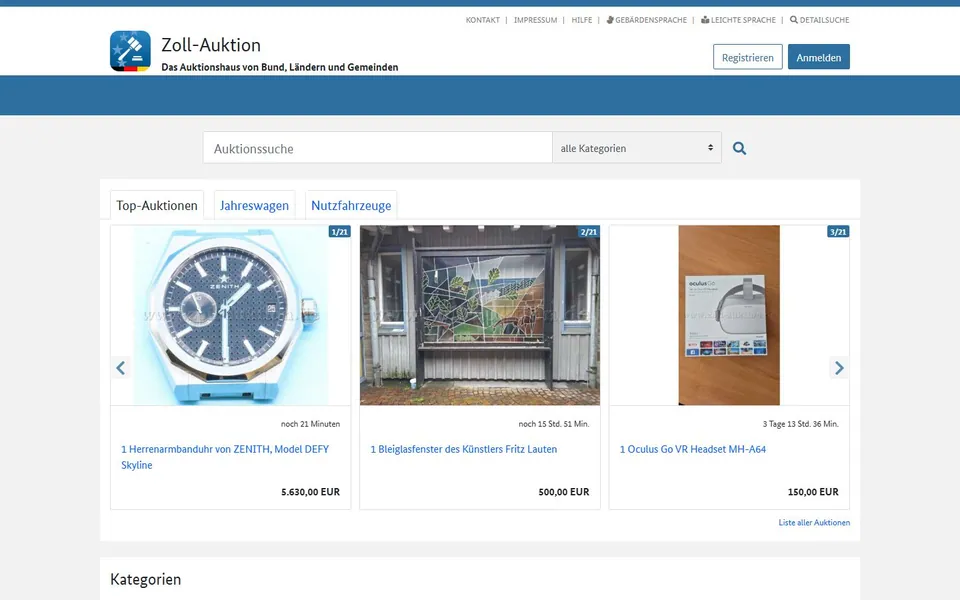Click the stained glass window thumbnail
Viewport: 960px width, 600px height.
tap(480, 315)
